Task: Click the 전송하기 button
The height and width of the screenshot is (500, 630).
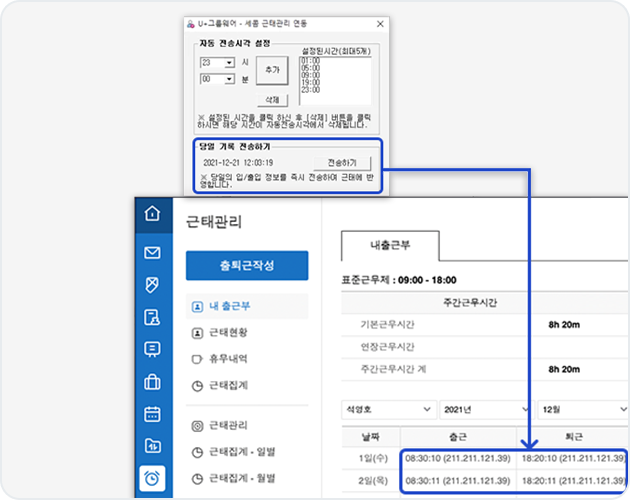Action: tap(342, 163)
